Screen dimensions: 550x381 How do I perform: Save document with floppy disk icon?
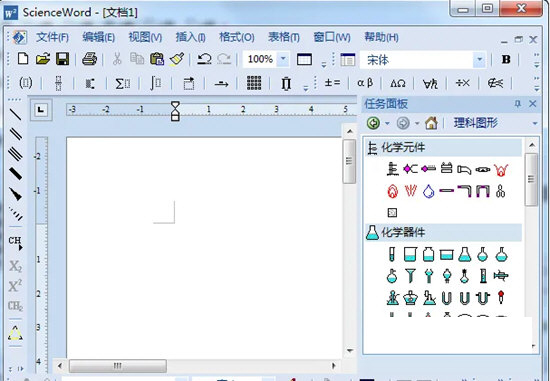[62, 59]
